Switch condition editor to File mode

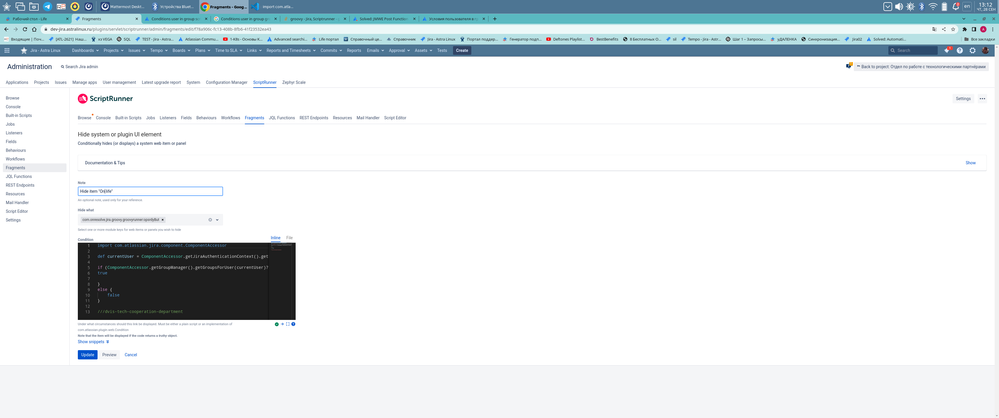(x=289, y=237)
